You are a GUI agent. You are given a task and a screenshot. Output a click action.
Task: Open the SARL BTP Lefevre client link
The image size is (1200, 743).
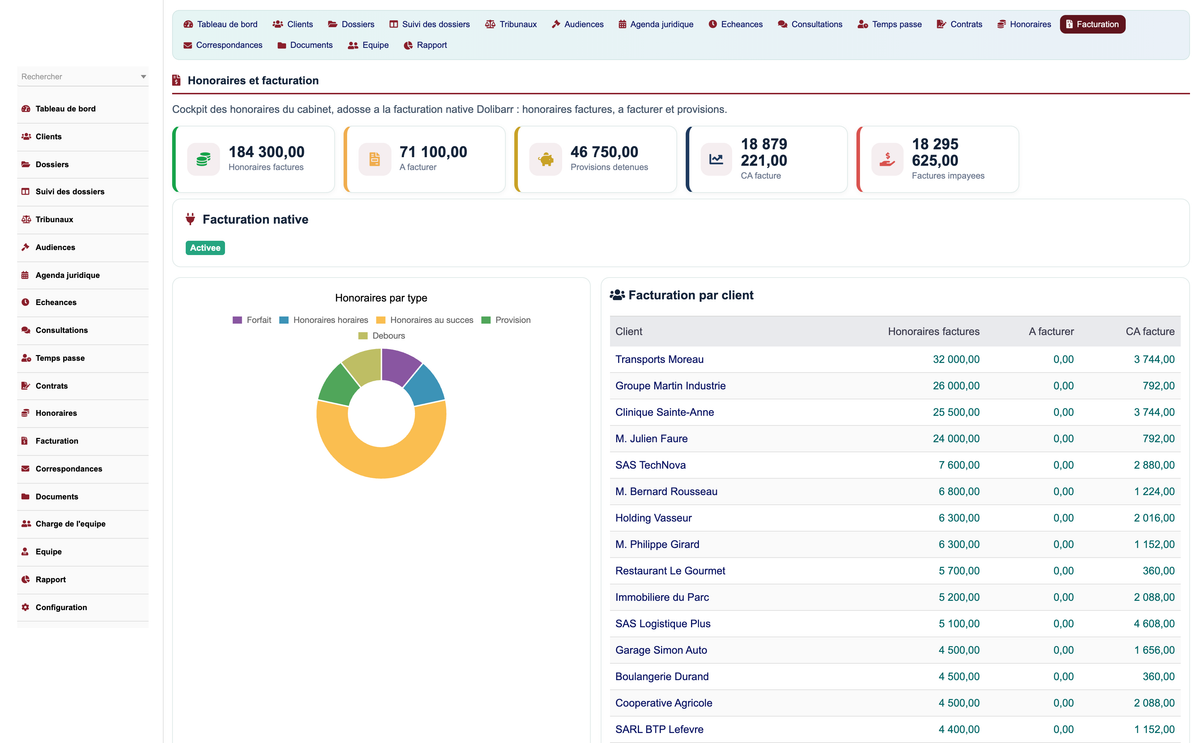pyautogui.click(x=659, y=729)
